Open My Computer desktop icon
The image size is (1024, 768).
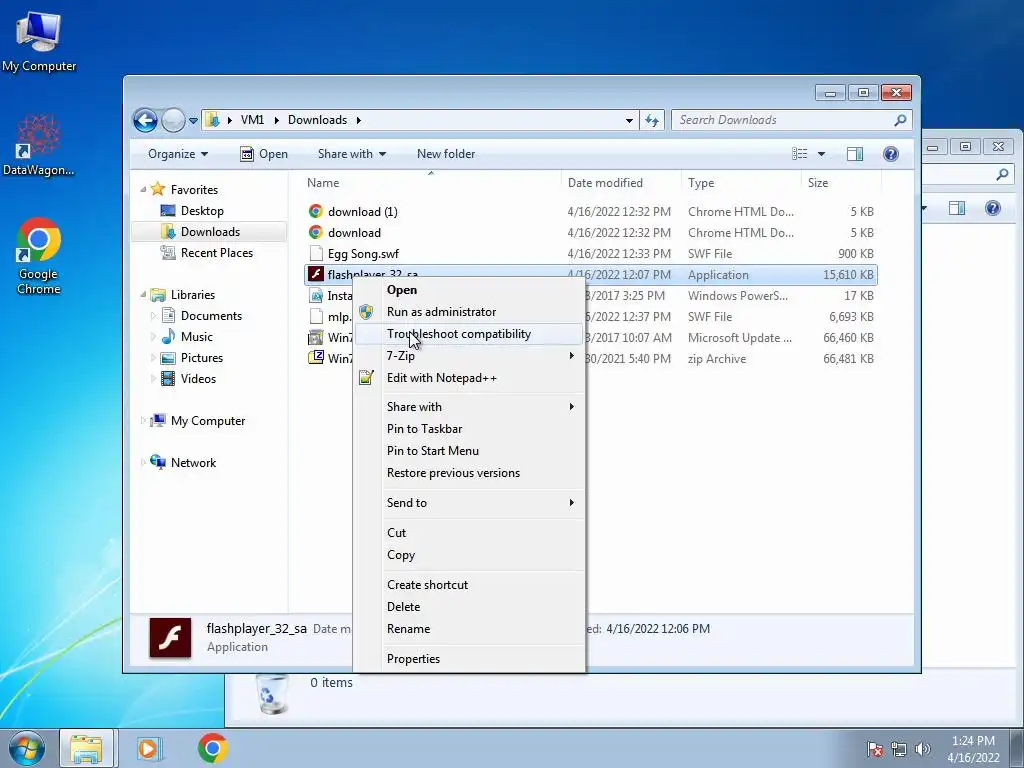(39, 42)
